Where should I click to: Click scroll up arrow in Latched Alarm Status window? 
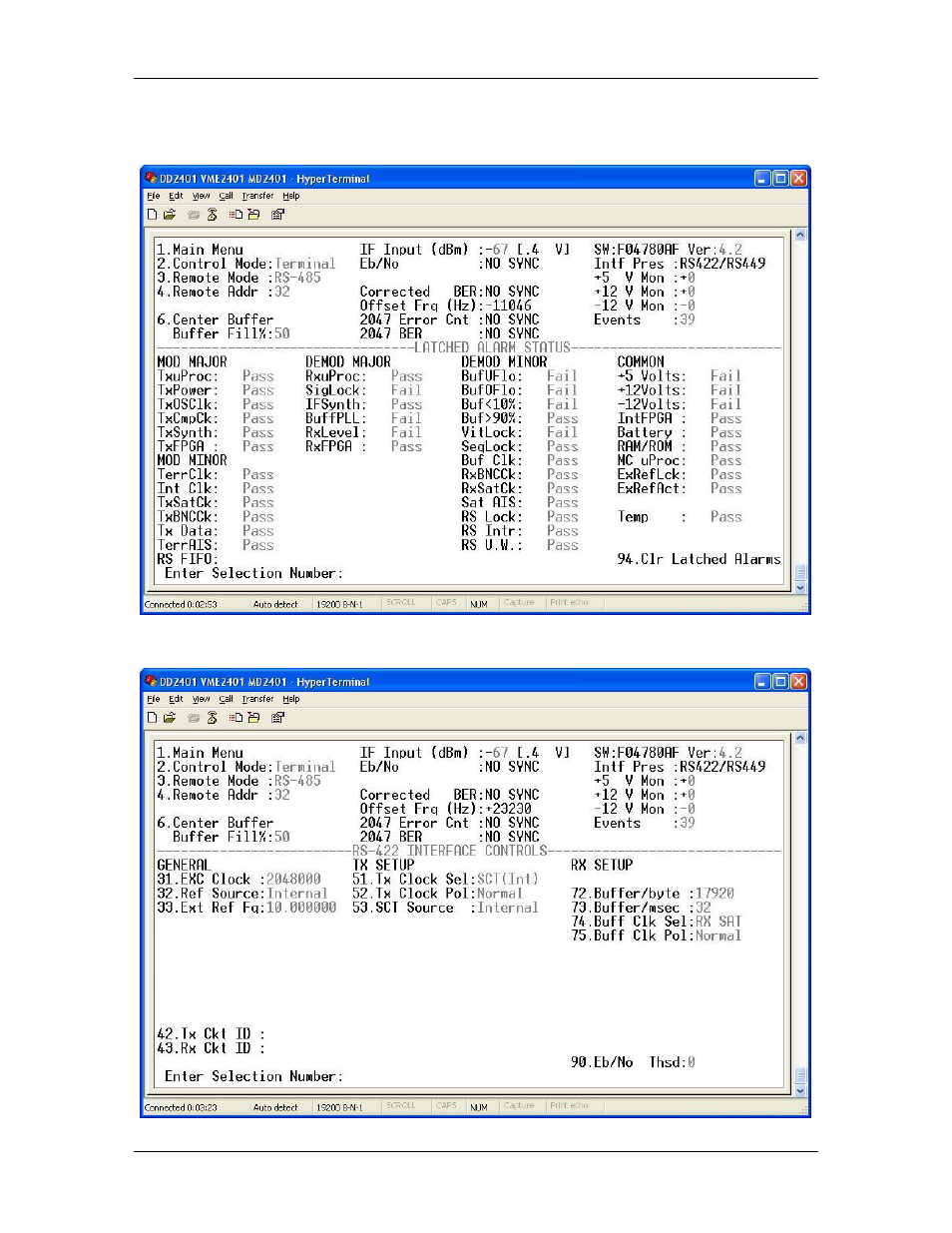pos(799,235)
